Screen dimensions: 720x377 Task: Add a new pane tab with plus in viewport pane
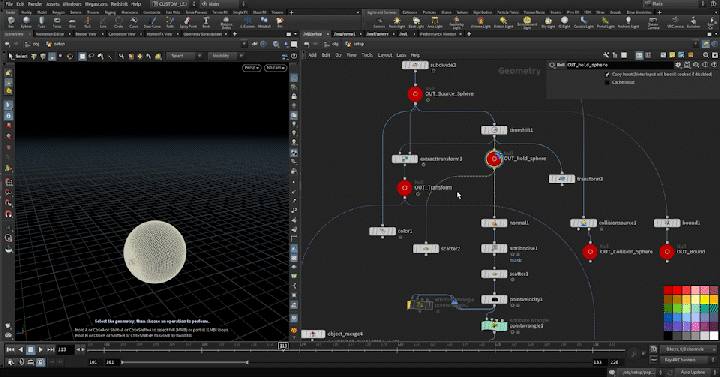pos(235,34)
